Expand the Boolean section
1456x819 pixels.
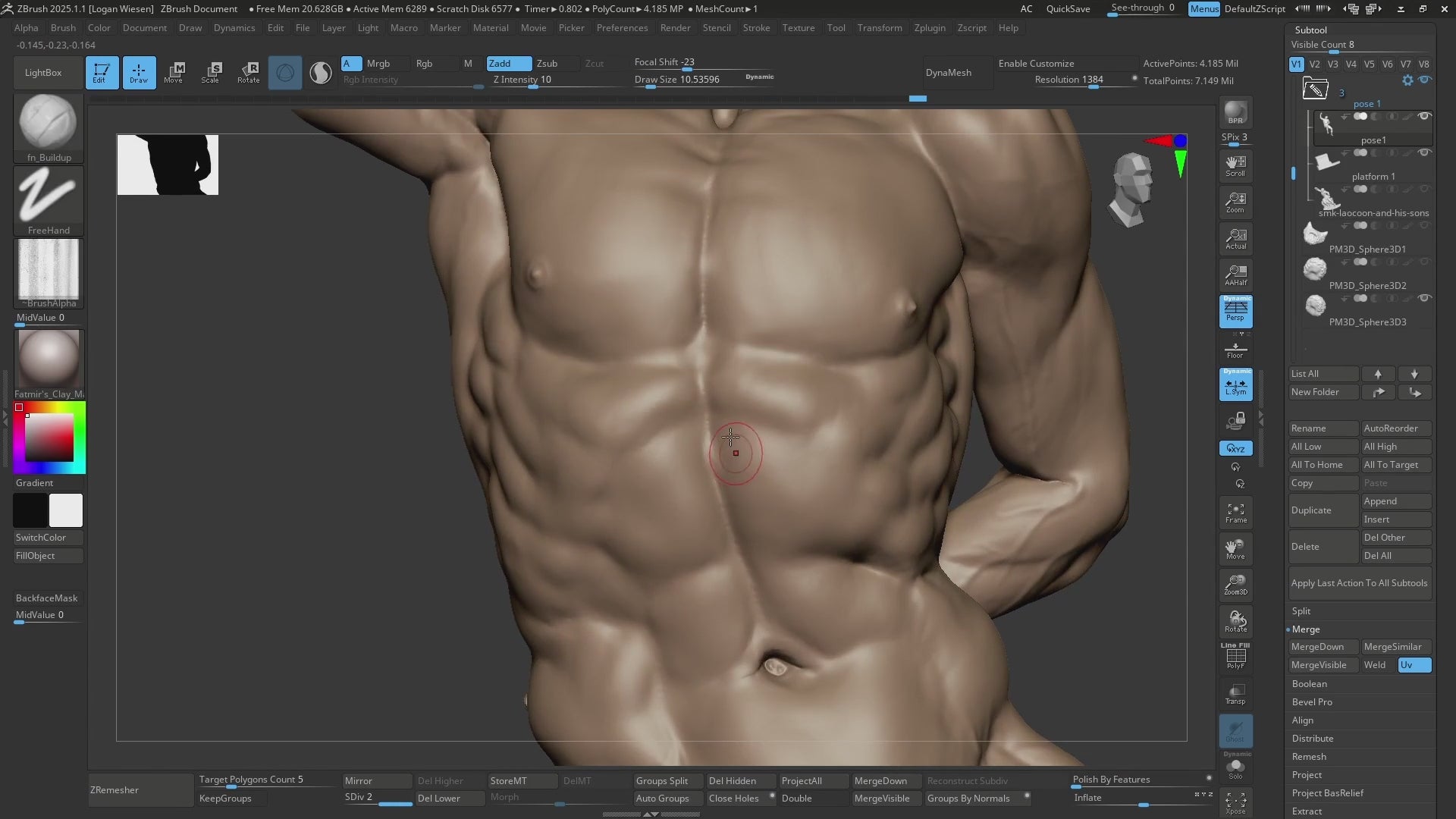click(x=1310, y=684)
